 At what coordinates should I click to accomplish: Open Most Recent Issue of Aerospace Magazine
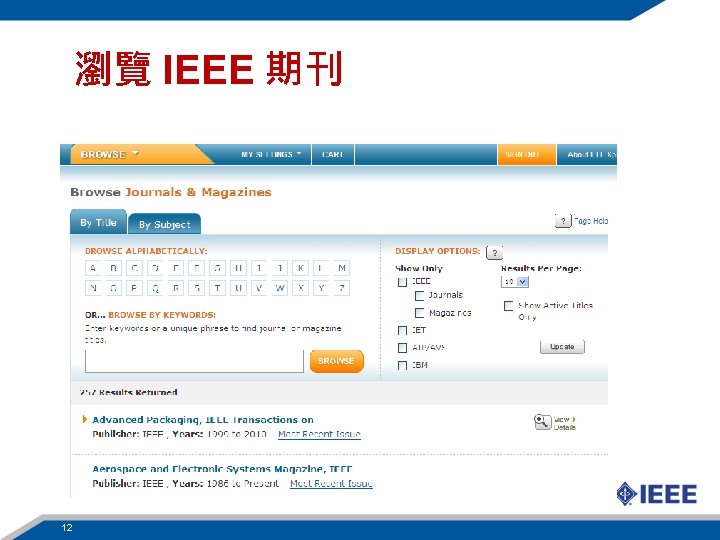331,484
